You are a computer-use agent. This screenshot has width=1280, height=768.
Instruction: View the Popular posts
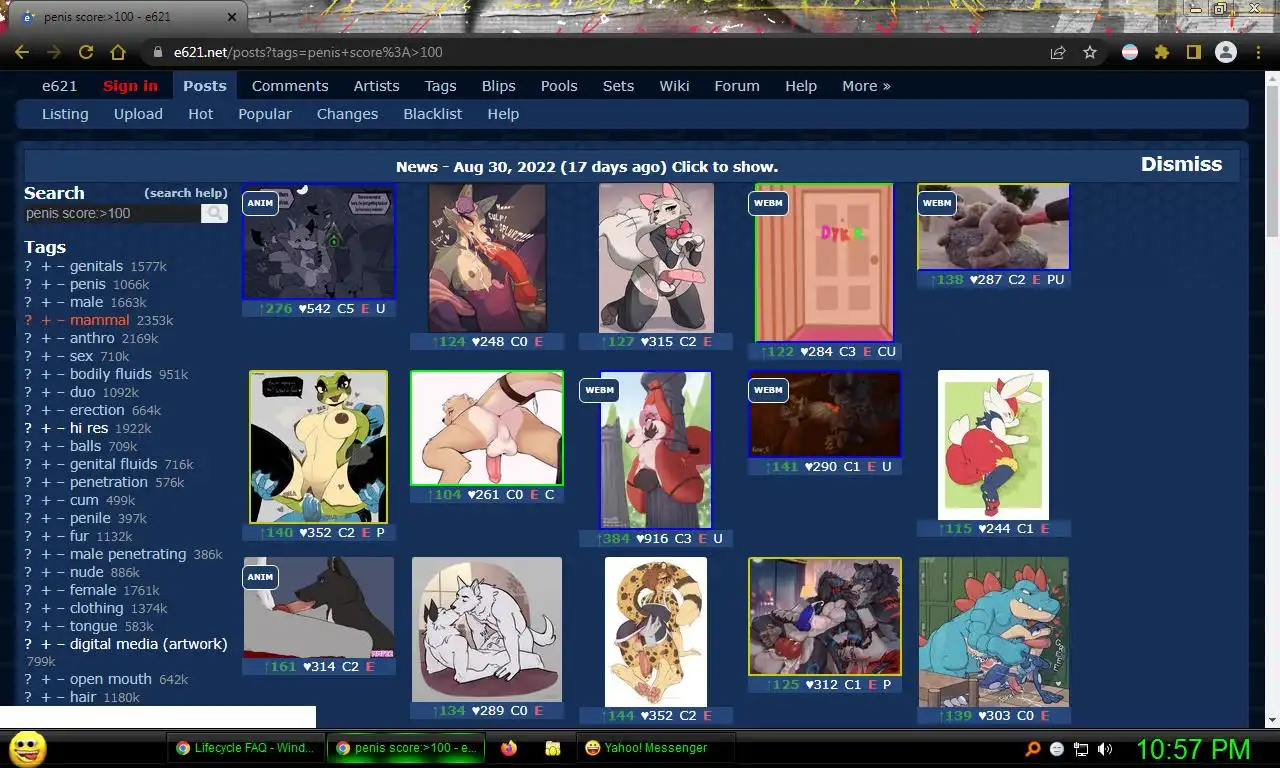[x=265, y=114]
